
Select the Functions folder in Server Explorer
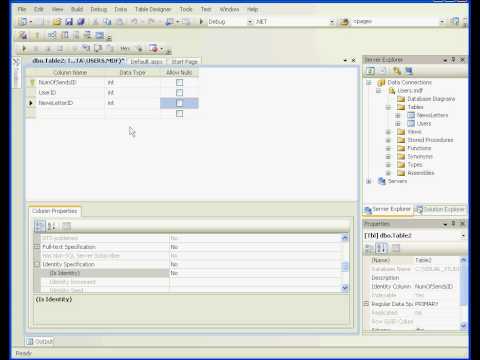click(419, 148)
